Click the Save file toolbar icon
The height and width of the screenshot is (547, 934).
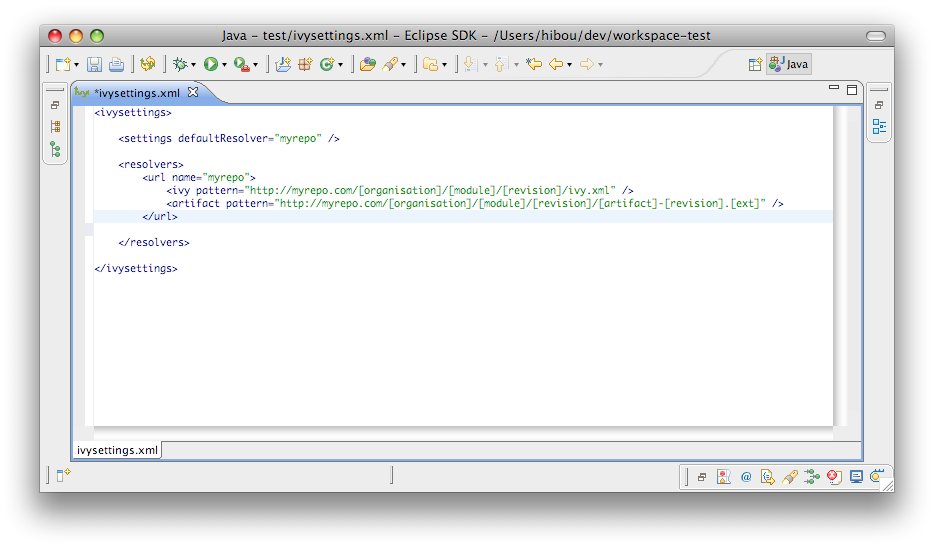[94, 65]
